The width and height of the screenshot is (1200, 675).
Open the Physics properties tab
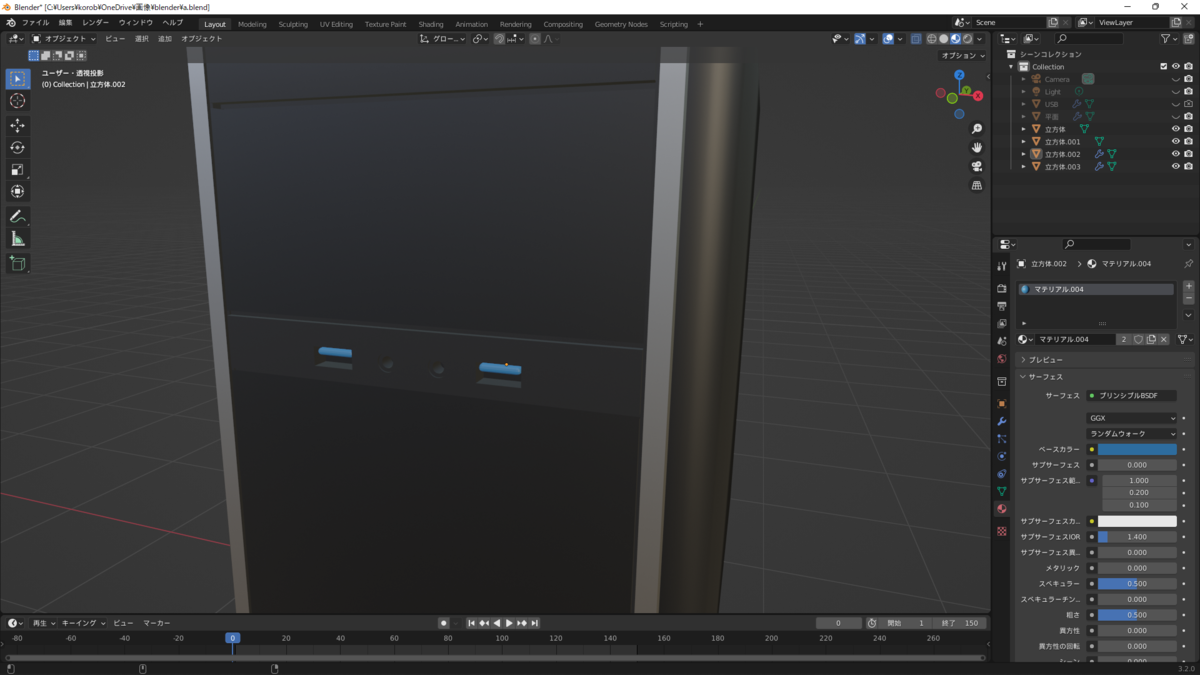pyautogui.click(x=1002, y=457)
